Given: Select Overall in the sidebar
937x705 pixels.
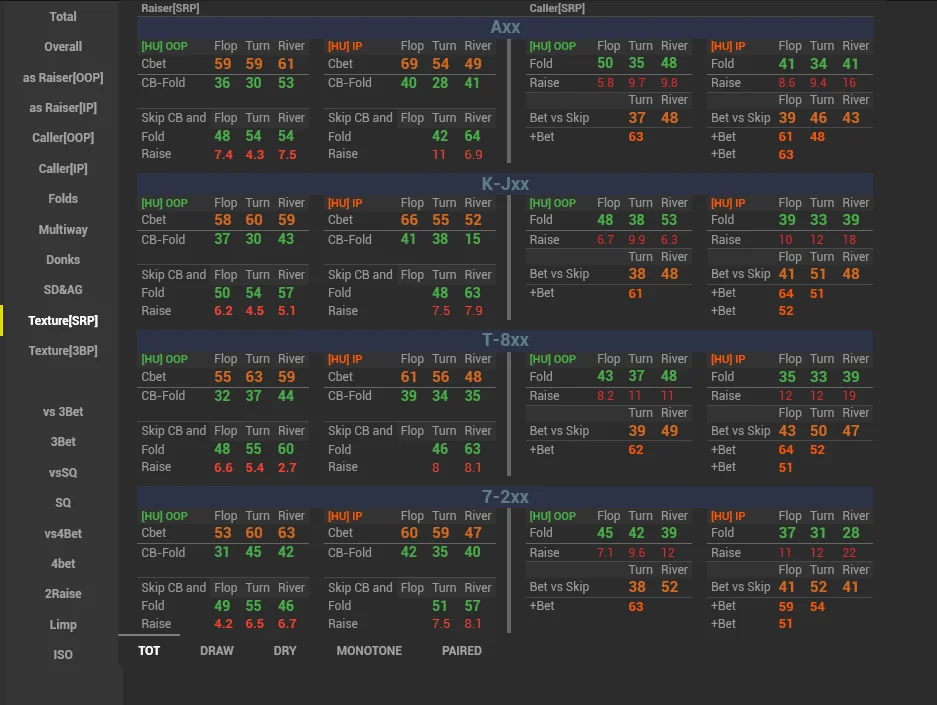Looking at the screenshot, I should pos(63,47).
